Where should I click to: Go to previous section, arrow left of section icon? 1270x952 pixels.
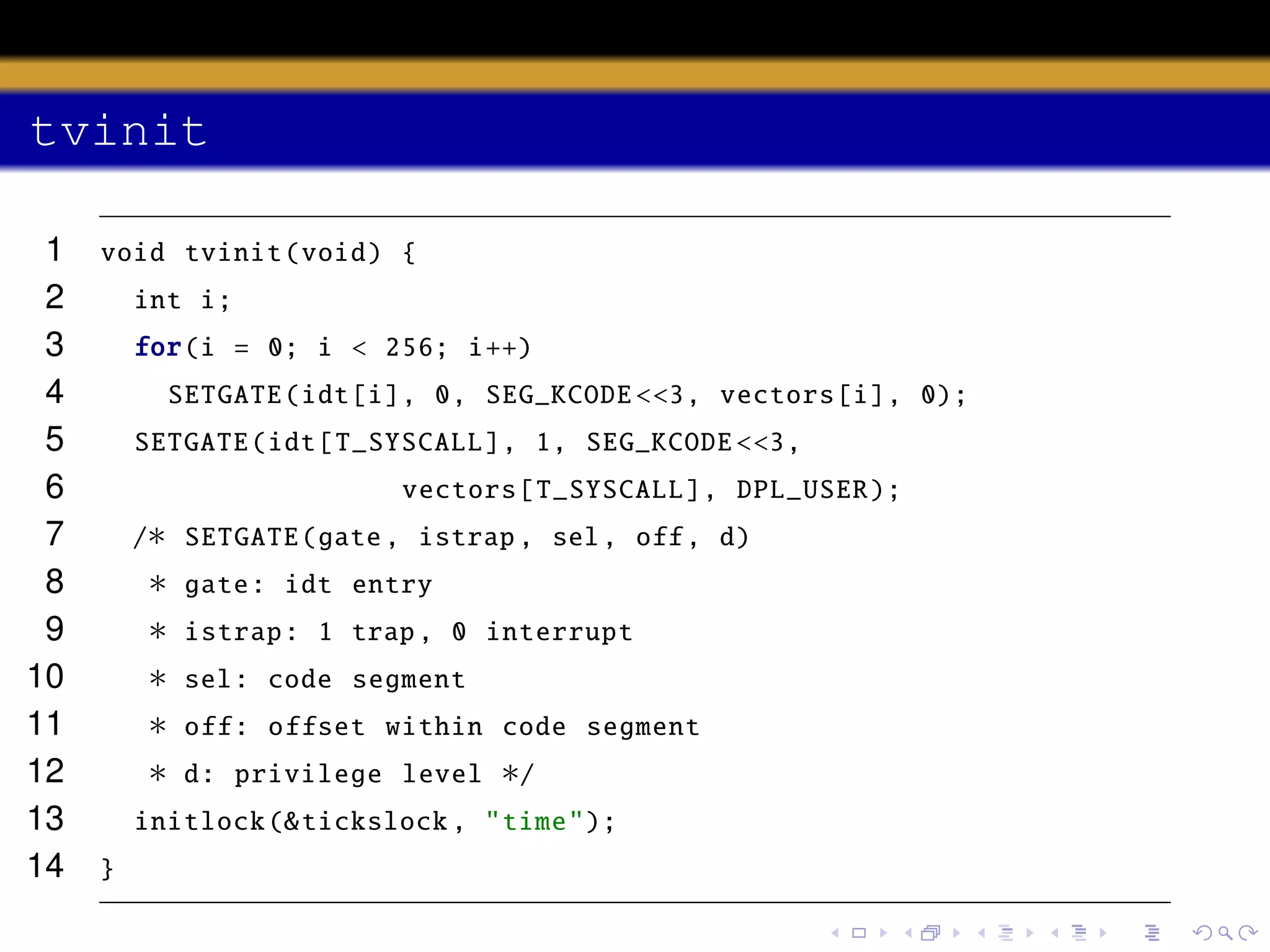(1055, 933)
